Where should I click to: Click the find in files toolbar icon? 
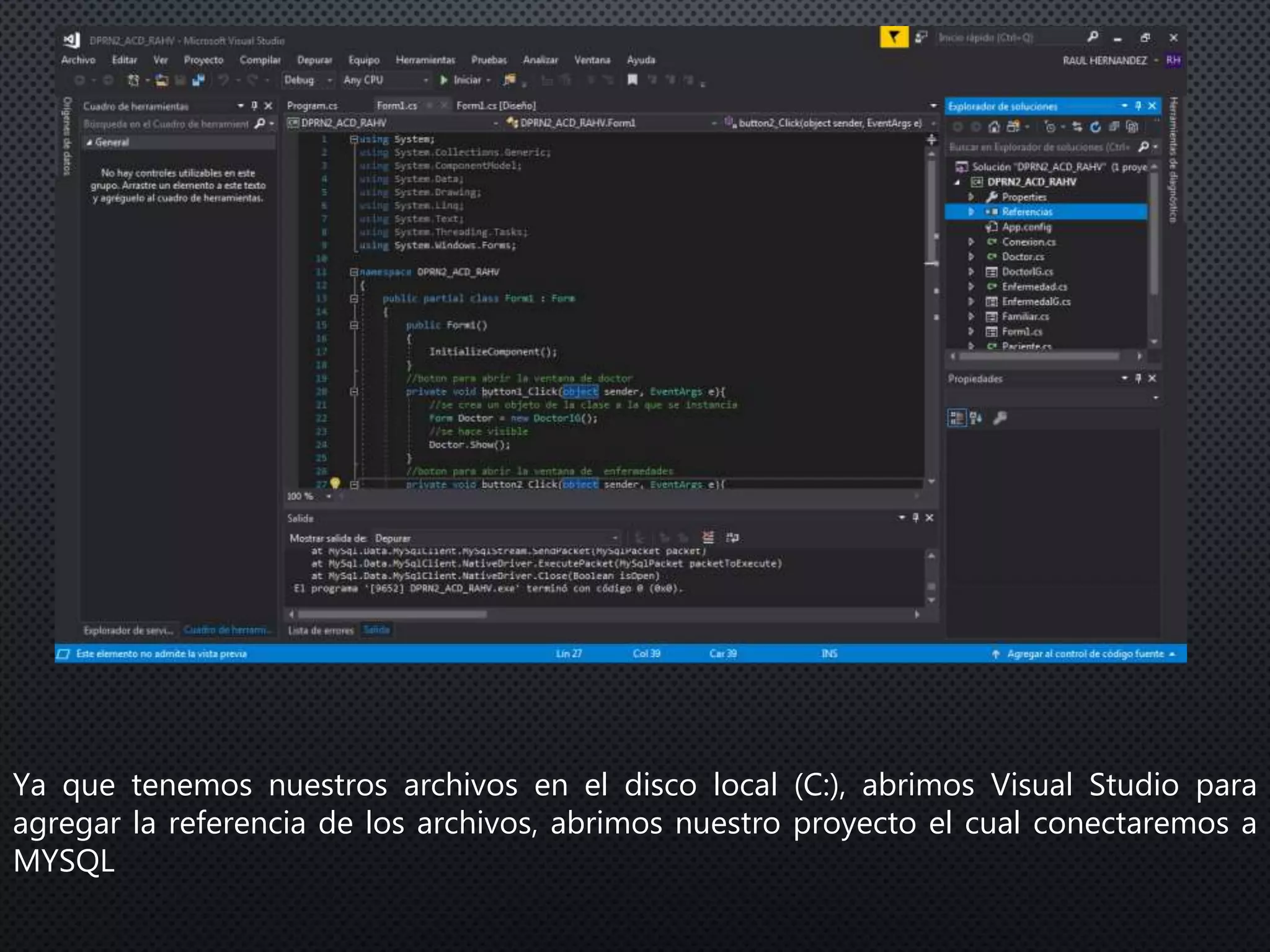(x=510, y=80)
